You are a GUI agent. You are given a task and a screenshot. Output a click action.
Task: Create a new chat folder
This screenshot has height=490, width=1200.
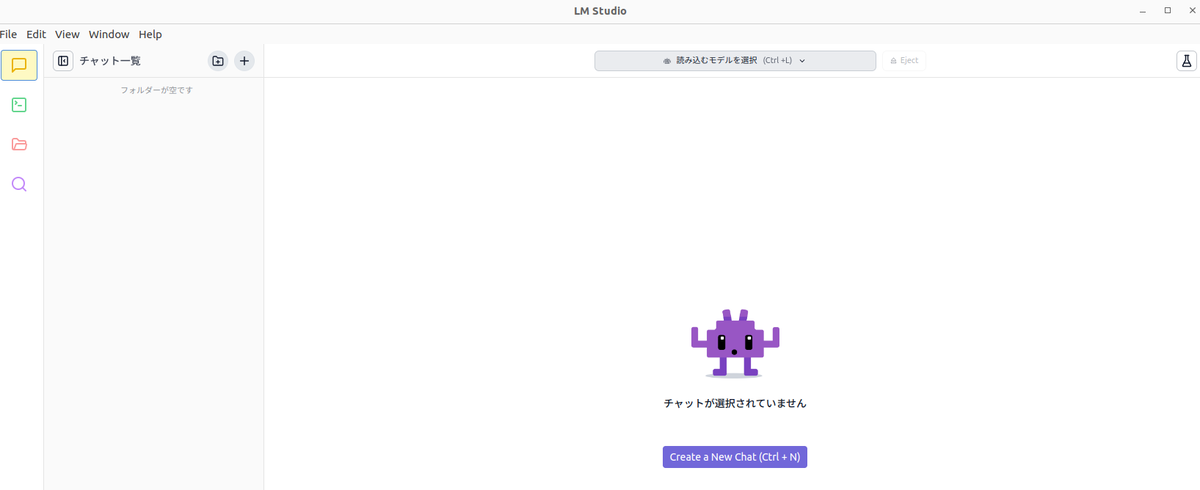click(218, 61)
